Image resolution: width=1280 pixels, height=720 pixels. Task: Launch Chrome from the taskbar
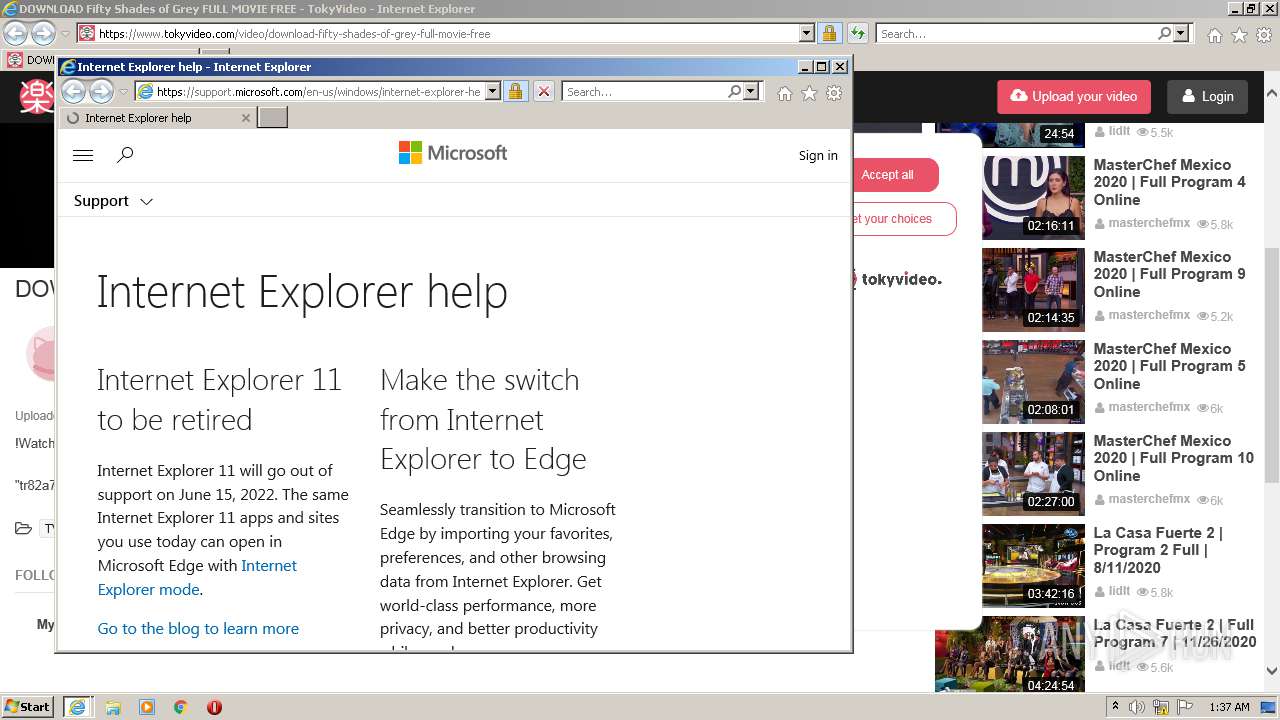[180, 707]
